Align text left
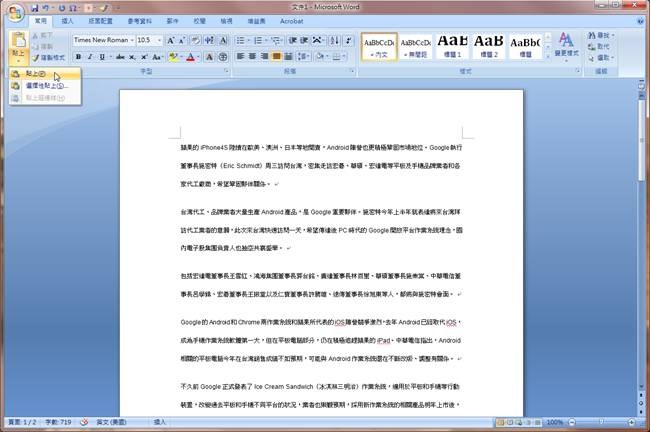Screen dimensions: 650x432 click(x=240, y=56)
